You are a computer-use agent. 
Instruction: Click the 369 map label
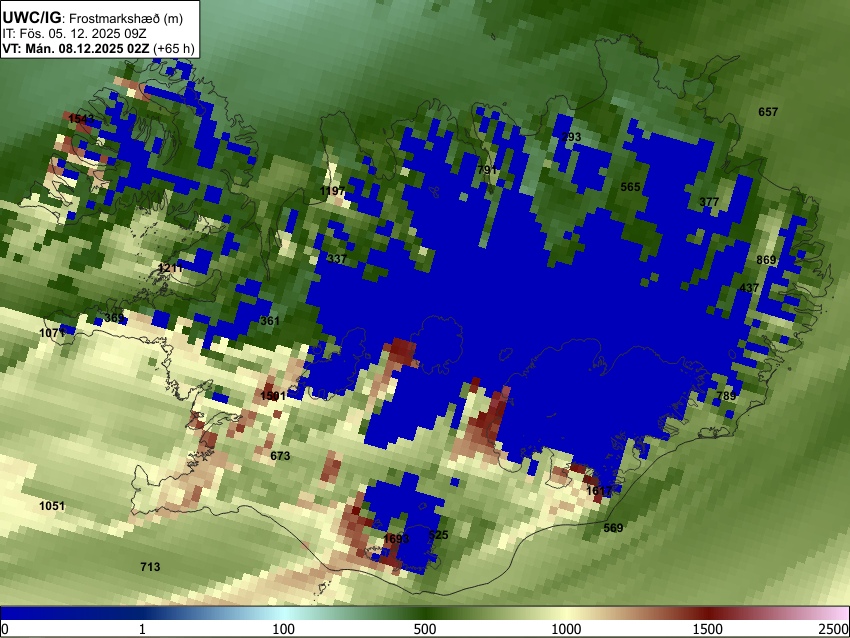click(x=114, y=317)
